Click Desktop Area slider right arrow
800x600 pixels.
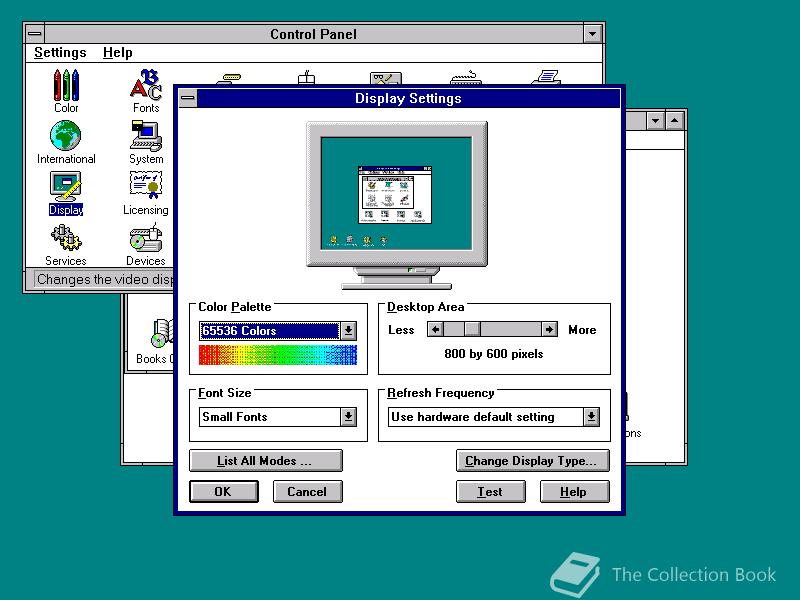[x=549, y=330]
